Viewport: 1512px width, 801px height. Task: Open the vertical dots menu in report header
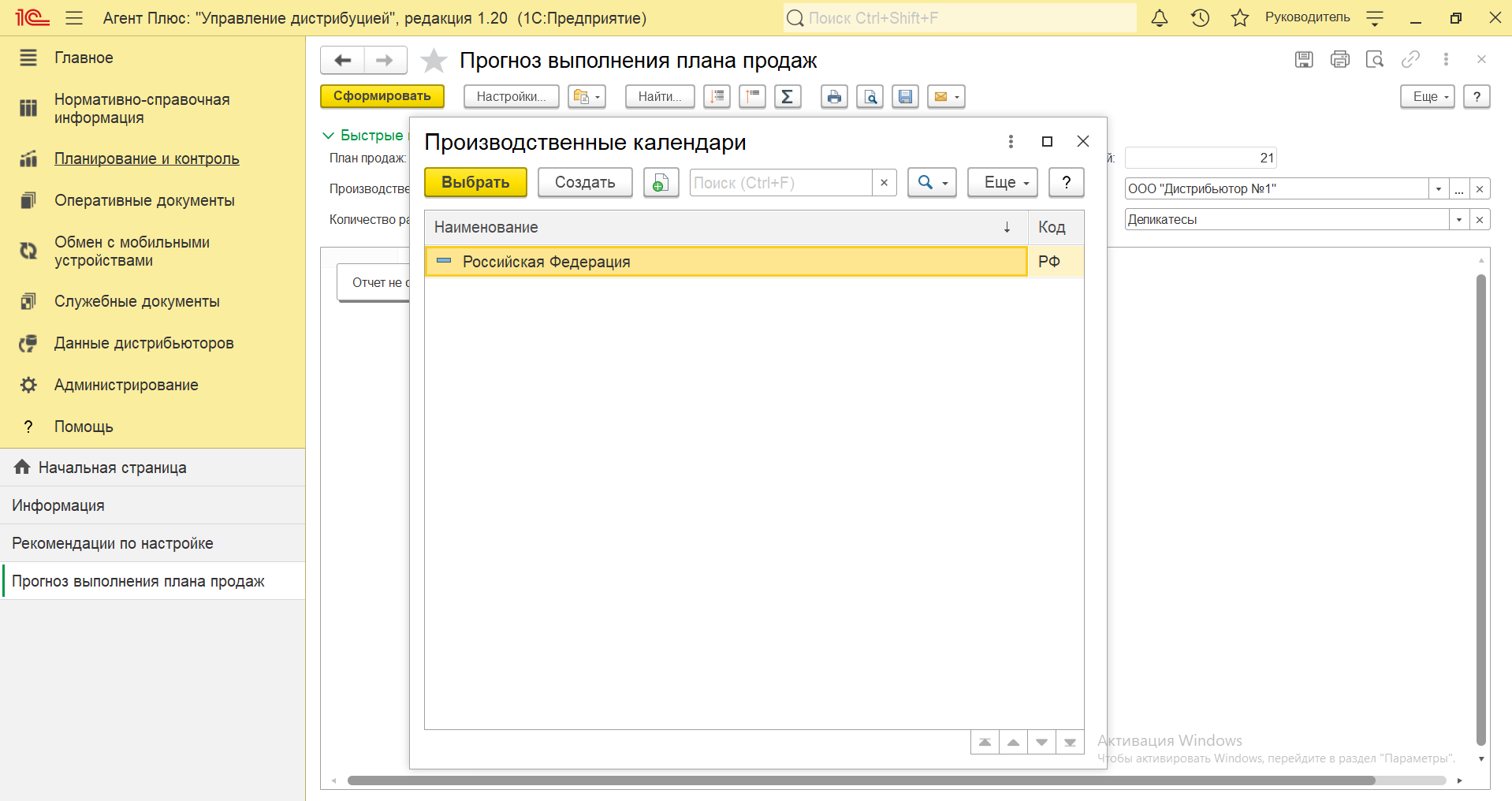(x=1446, y=59)
